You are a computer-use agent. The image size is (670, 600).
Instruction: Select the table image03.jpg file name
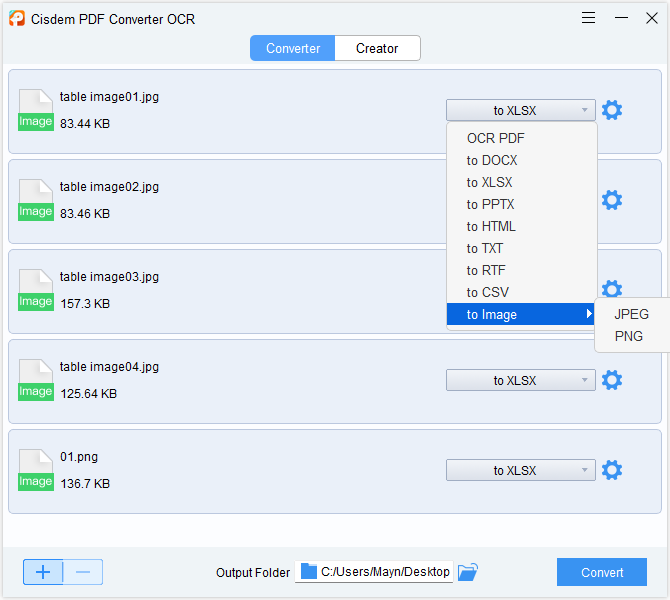pyautogui.click(x=109, y=277)
